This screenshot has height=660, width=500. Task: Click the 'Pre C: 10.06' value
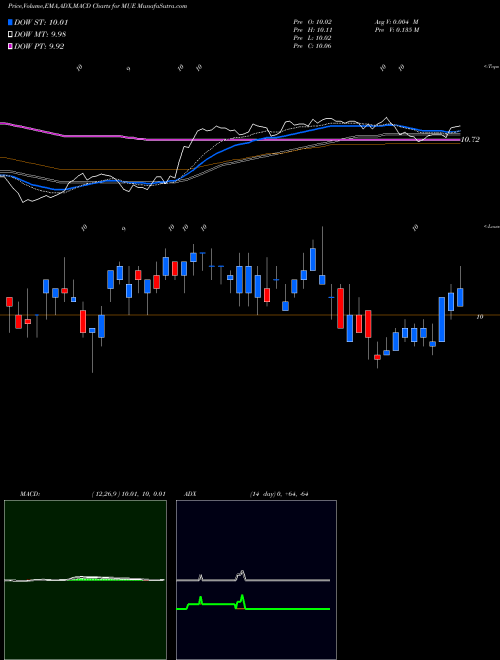click(312, 46)
